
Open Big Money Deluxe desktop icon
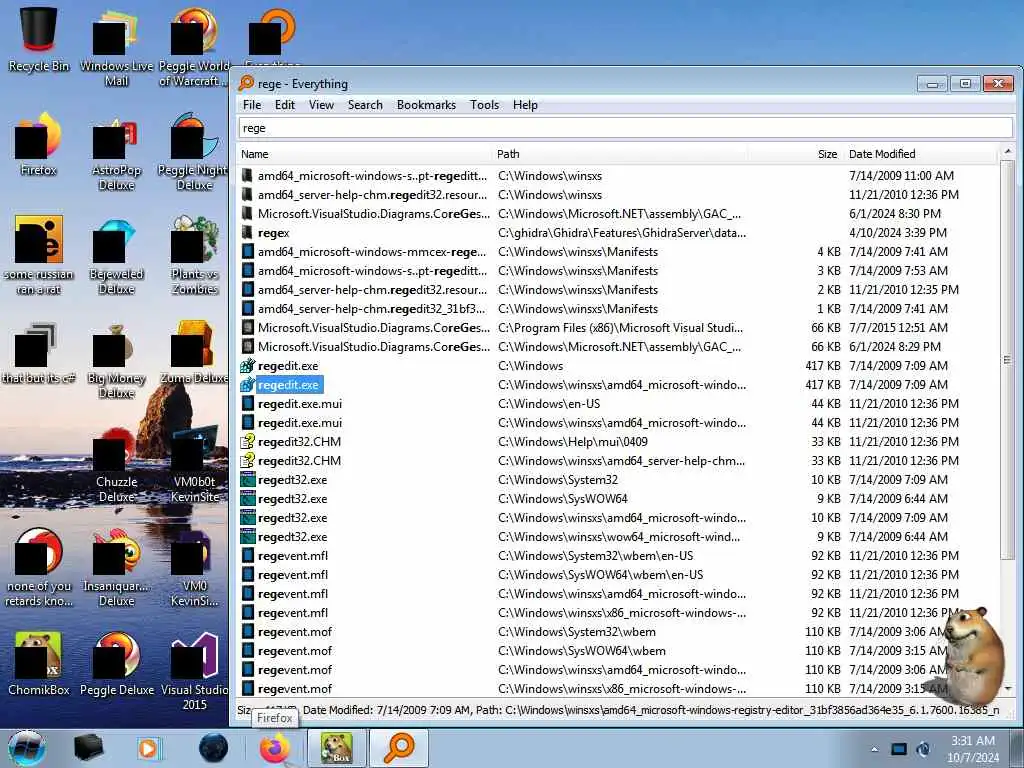point(116,360)
